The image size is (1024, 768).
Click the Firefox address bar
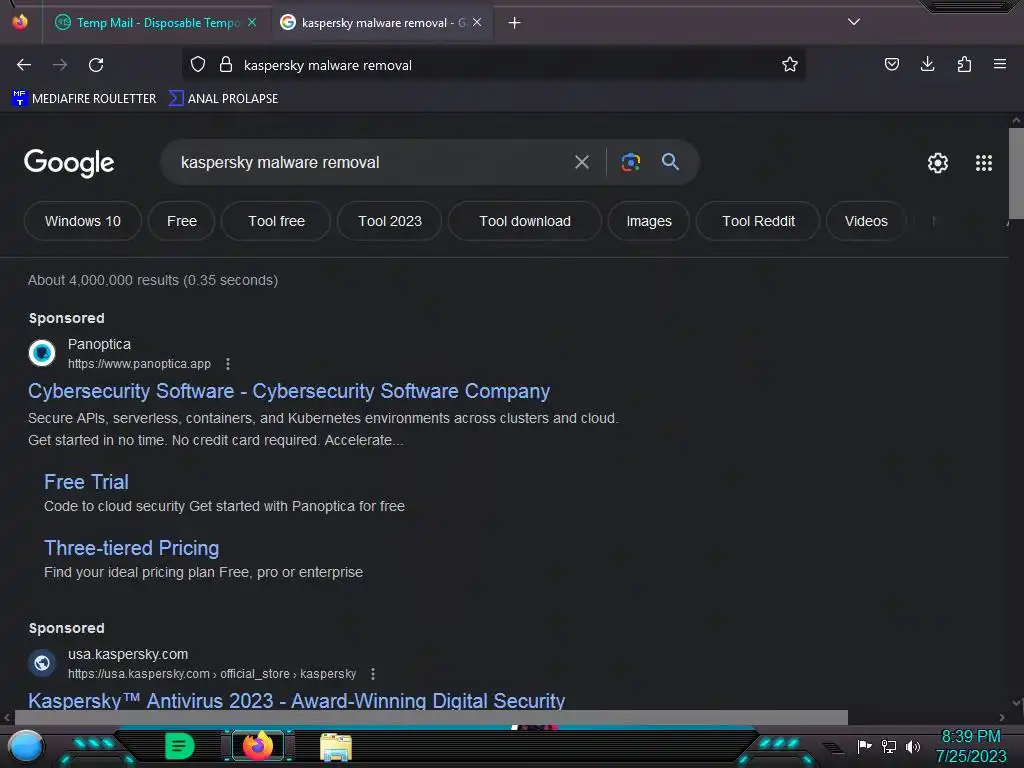[x=493, y=65]
